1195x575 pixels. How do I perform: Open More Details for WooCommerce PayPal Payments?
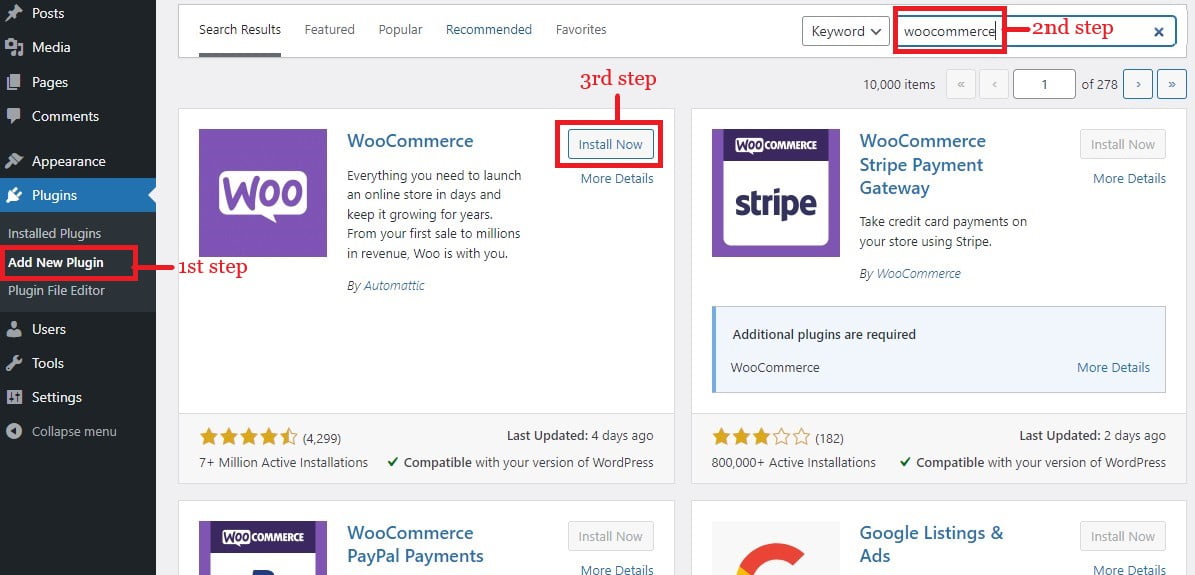[617, 569]
